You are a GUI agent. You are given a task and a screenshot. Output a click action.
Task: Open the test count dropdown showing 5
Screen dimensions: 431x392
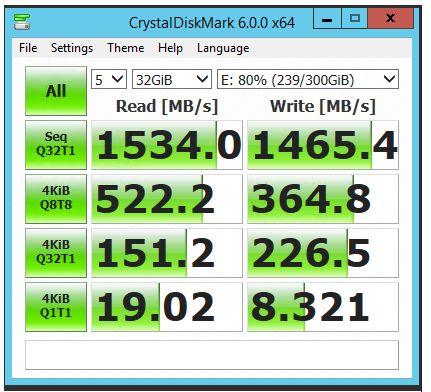coord(109,79)
